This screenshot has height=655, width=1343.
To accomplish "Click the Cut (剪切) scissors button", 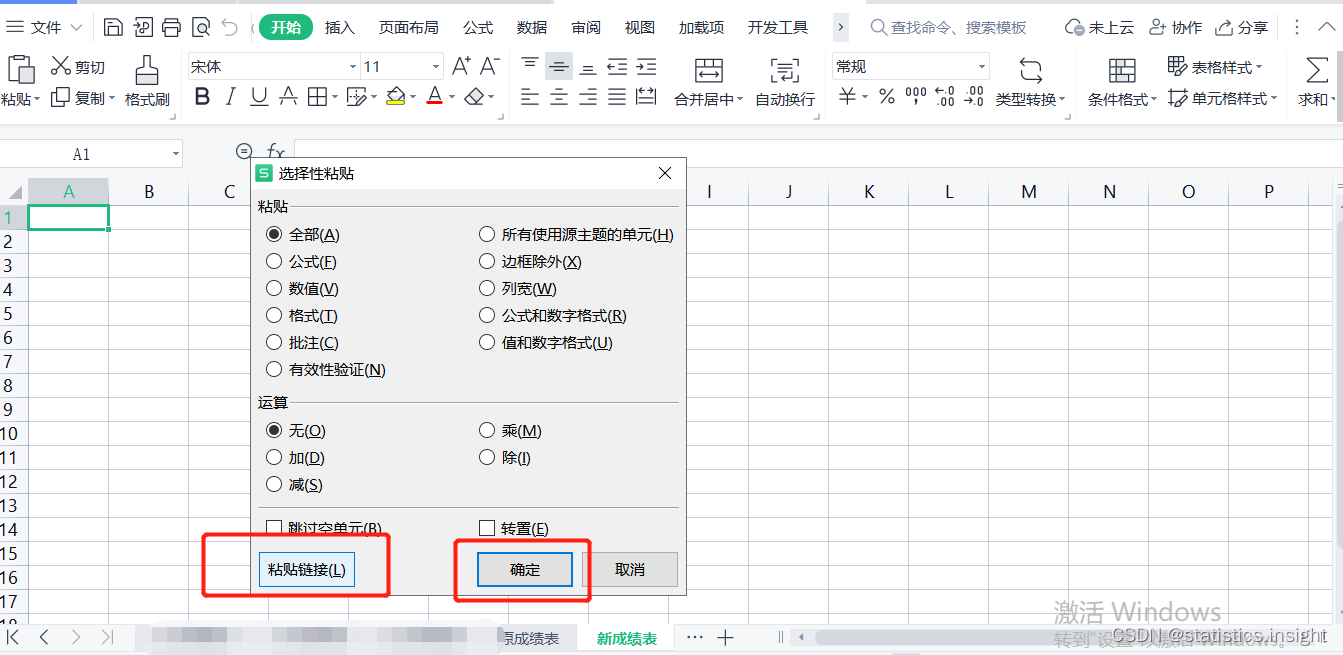I will tap(78, 67).
